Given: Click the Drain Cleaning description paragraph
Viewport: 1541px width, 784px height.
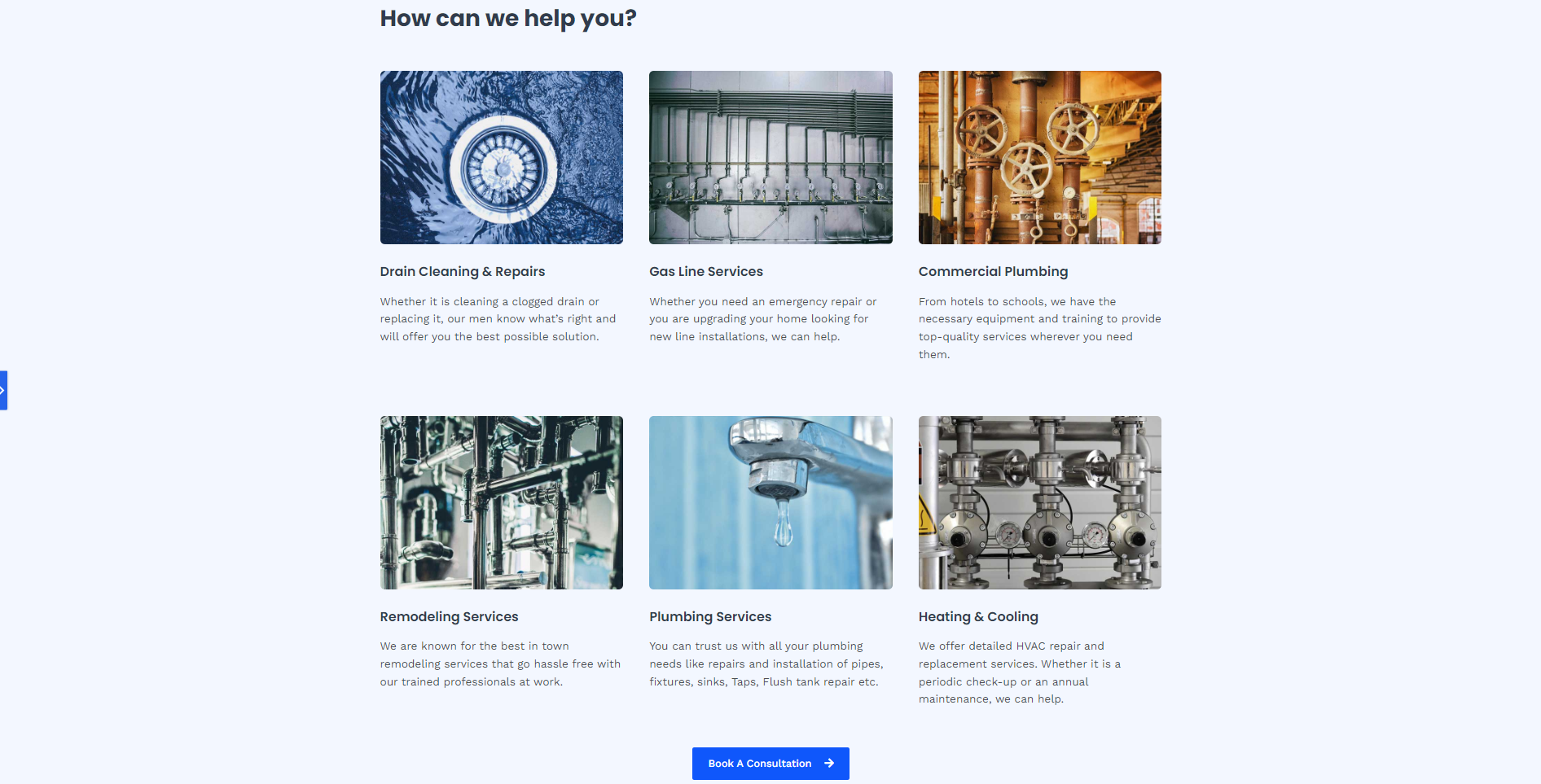Looking at the screenshot, I should [x=498, y=319].
